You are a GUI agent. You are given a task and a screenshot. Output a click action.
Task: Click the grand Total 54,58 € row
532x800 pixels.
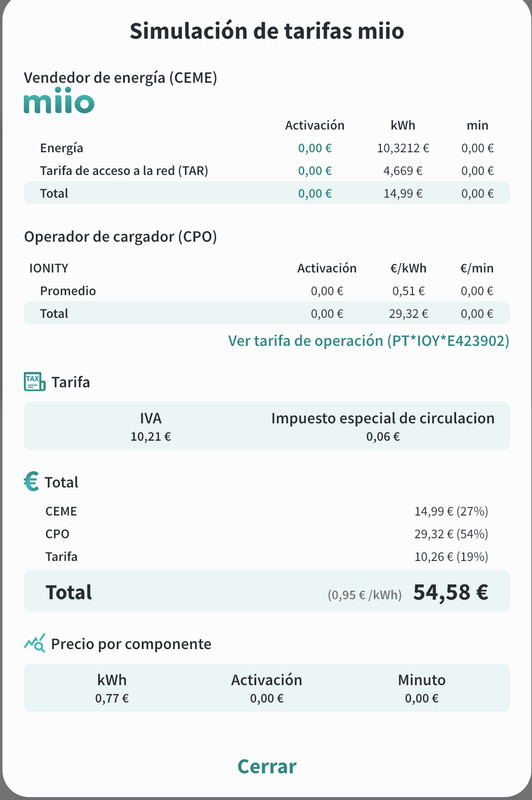[267, 591]
